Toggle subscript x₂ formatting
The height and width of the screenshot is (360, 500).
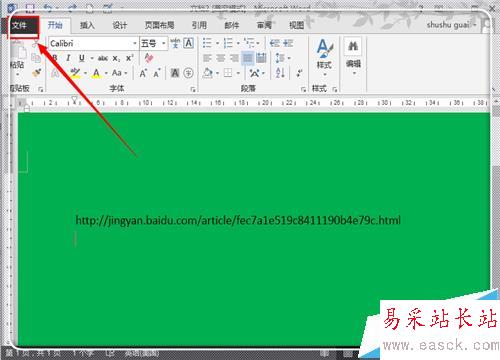click(x=116, y=58)
